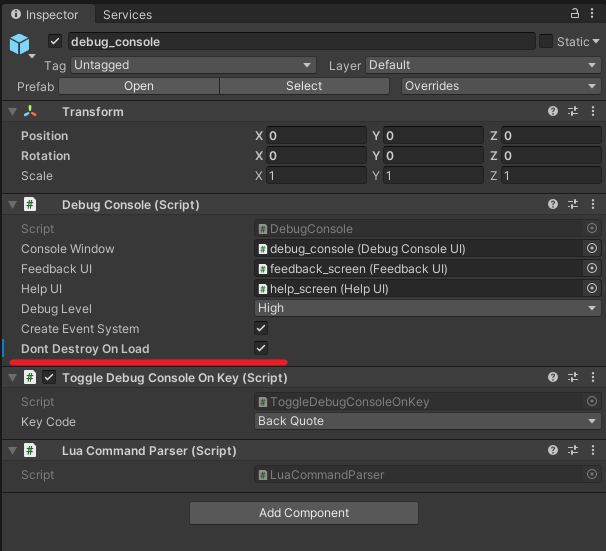Viewport: 606px width, 551px height.
Task: Open Toggle Debug Console On Key help
Action: point(553,377)
